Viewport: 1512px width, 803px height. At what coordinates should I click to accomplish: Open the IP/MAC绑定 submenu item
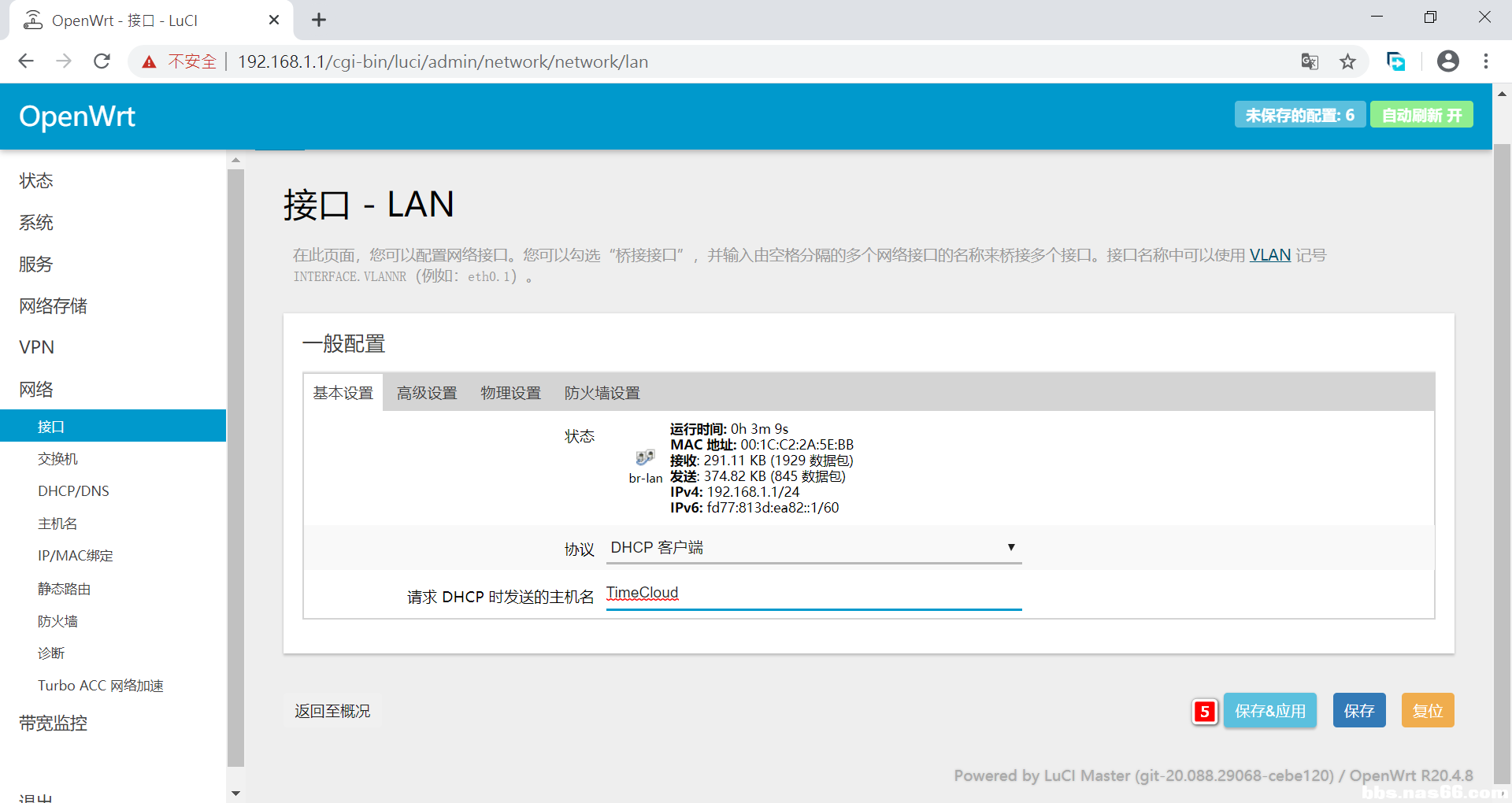pos(76,556)
